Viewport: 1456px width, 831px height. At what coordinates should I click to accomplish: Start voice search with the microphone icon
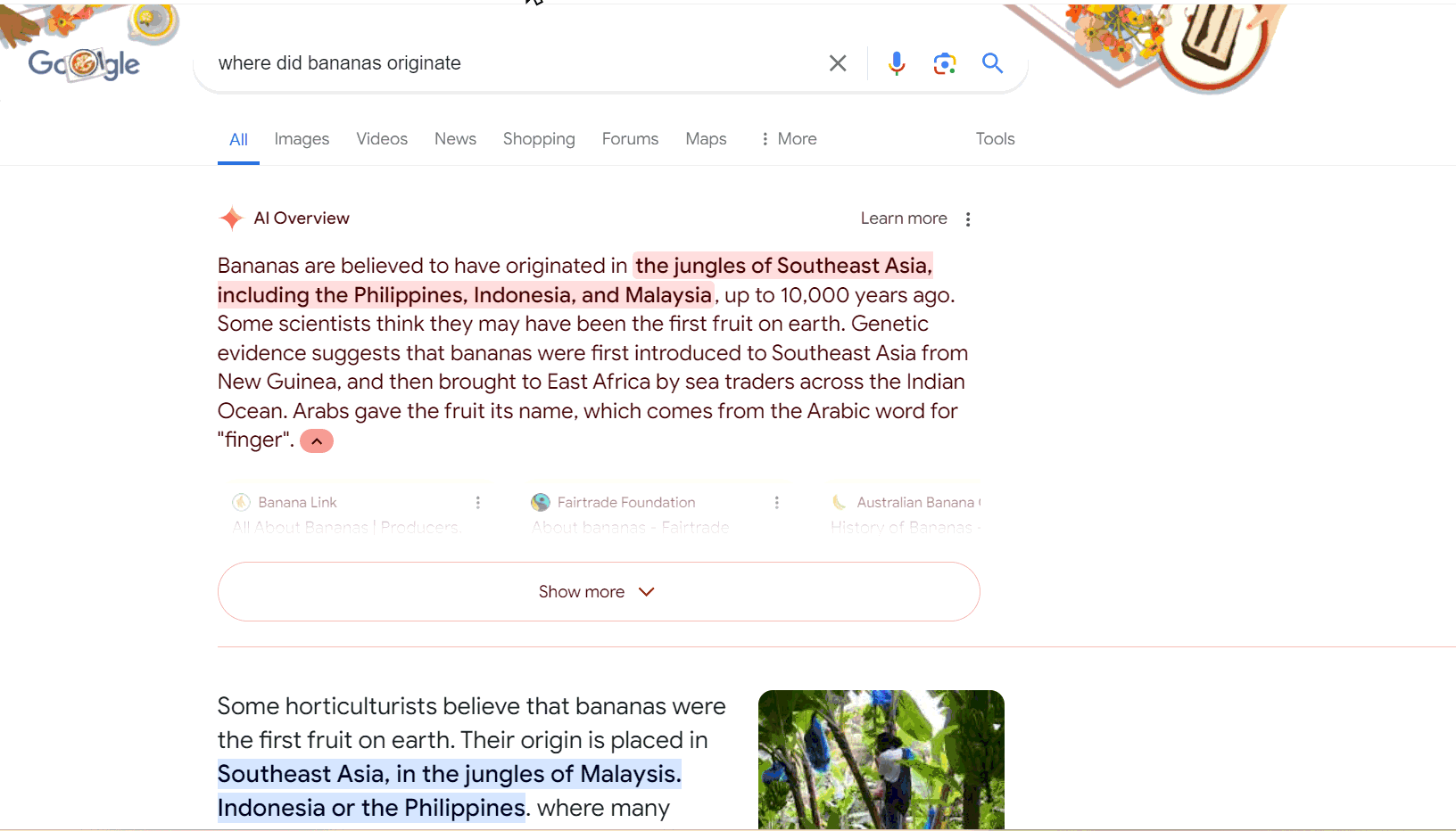click(x=897, y=63)
